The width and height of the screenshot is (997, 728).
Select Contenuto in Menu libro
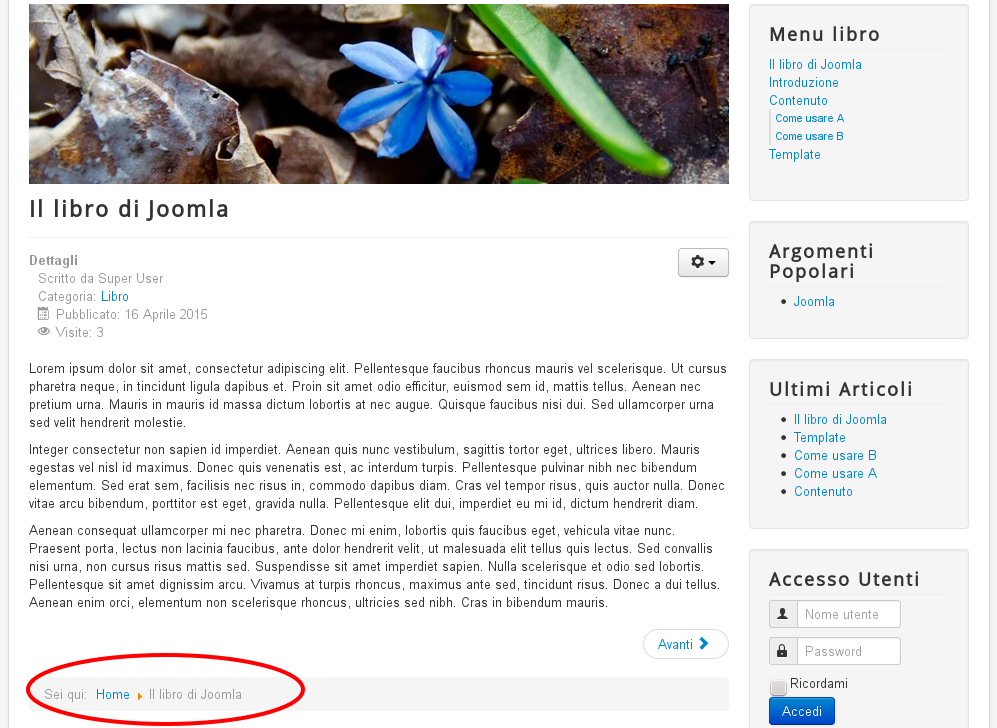[798, 100]
